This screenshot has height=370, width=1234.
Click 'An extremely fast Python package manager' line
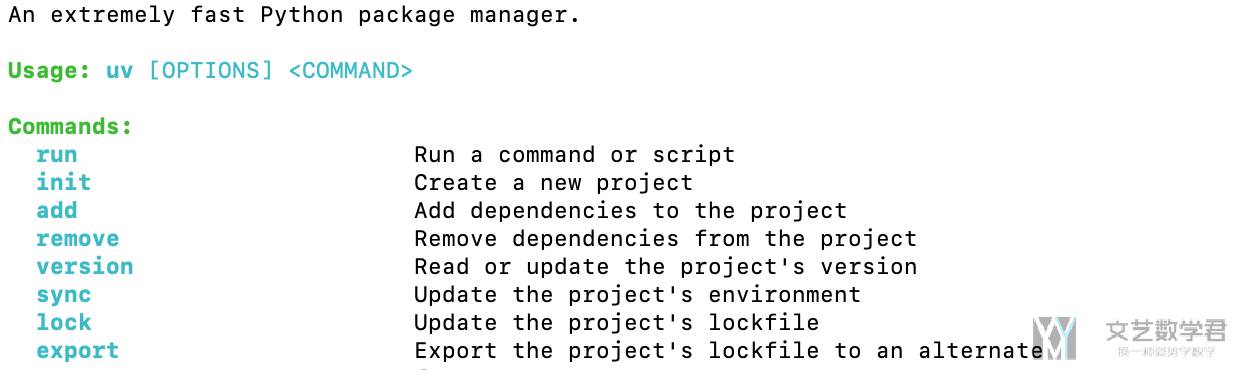coord(294,16)
